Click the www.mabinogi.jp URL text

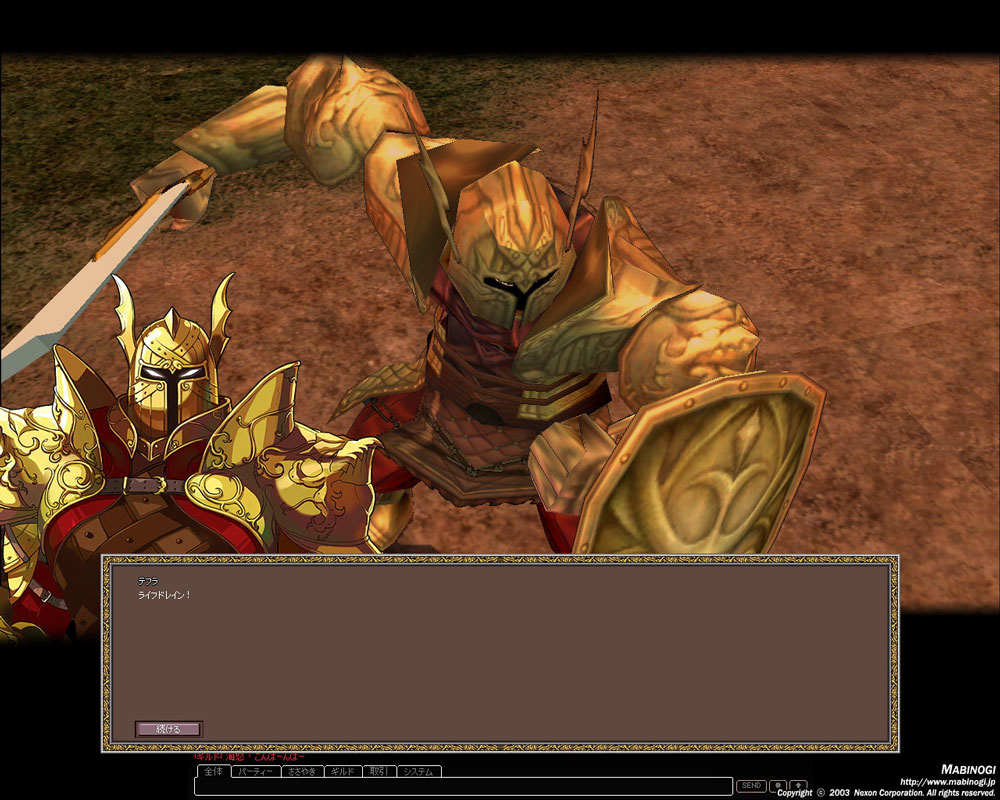(946, 781)
